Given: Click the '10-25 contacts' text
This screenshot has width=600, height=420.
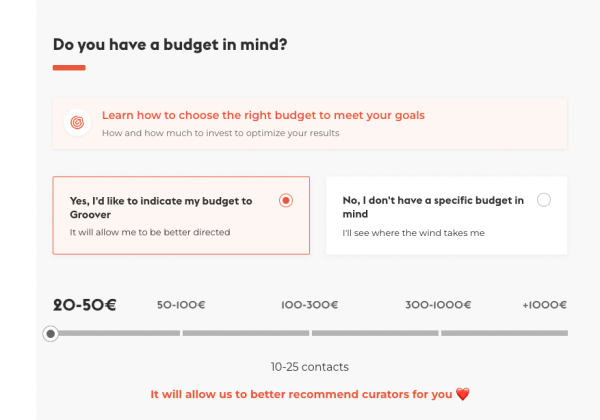Looking at the screenshot, I should pyautogui.click(x=309, y=367).
